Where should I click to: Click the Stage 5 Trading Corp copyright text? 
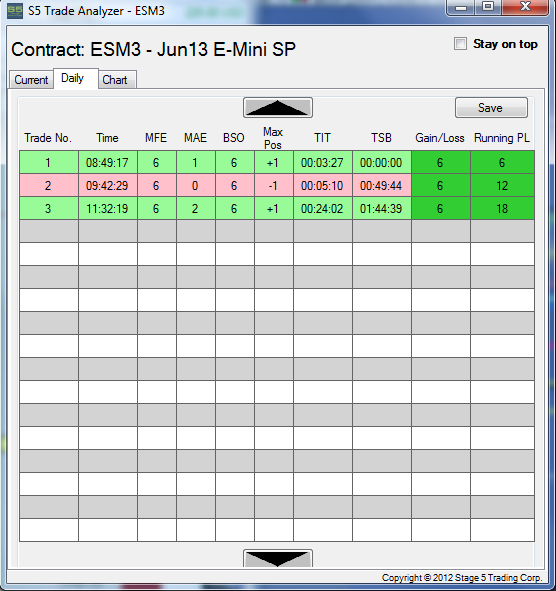click(462, 577)
